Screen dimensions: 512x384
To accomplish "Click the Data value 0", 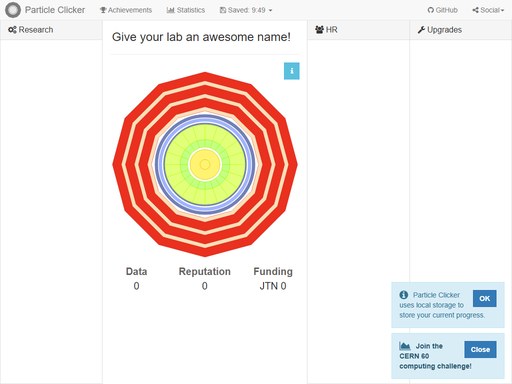I will point(136,286).
